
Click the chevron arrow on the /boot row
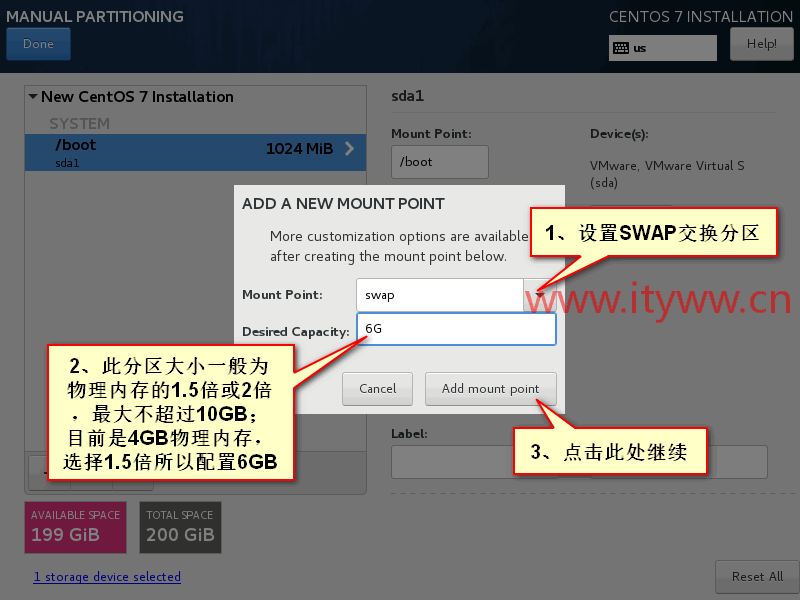(x=349, y=148)
